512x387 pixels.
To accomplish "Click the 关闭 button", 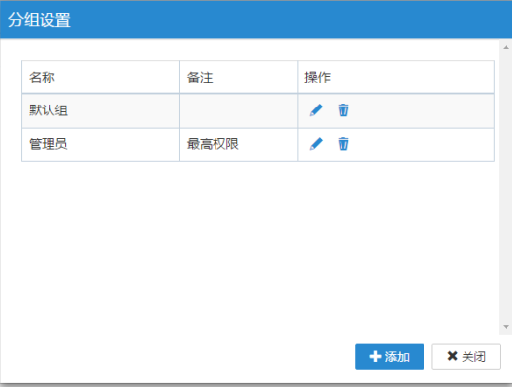I will [466, 357].
